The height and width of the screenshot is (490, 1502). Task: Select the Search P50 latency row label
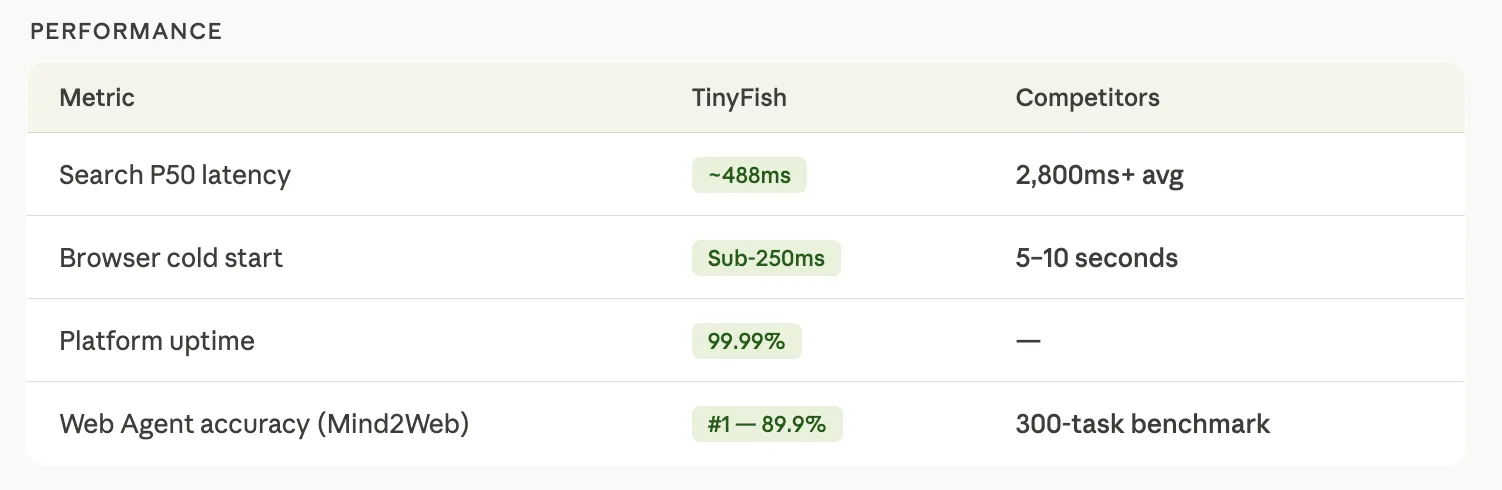coord(175,175)
